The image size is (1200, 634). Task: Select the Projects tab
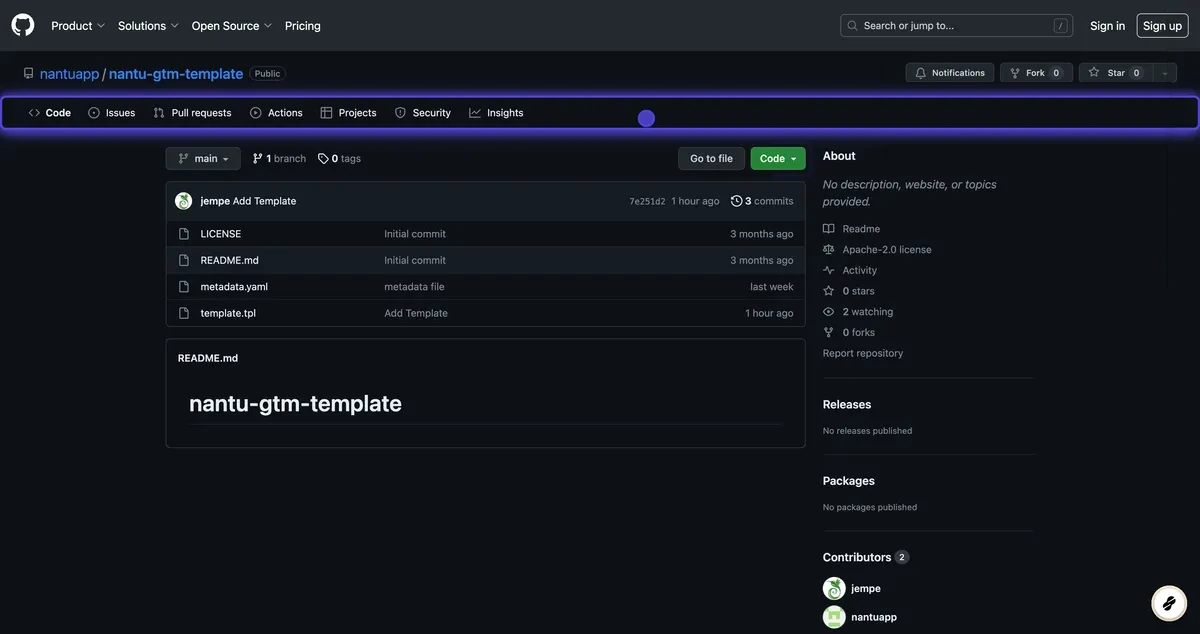point(348,113)
